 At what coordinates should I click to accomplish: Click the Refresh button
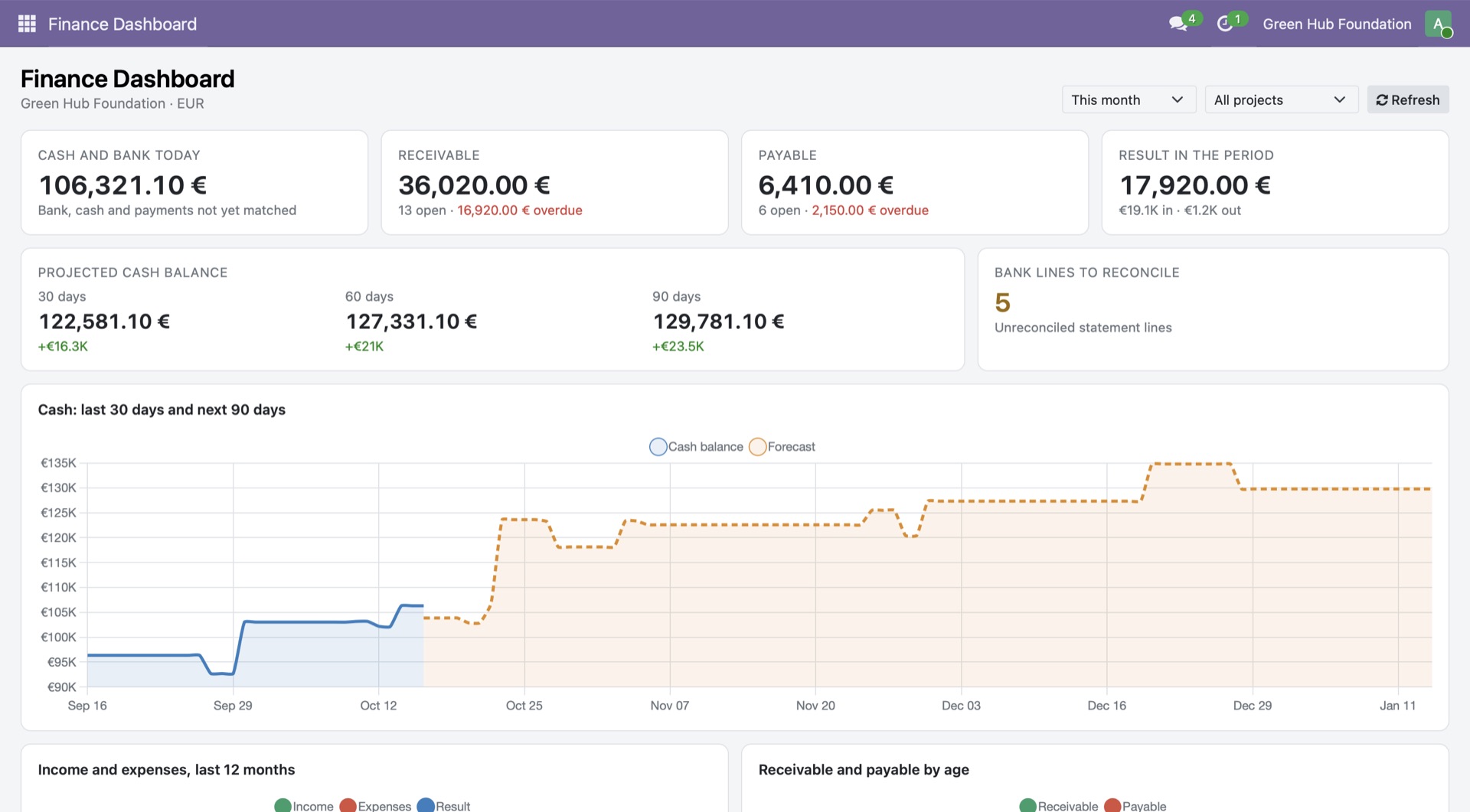click(x=1408, y=99)
